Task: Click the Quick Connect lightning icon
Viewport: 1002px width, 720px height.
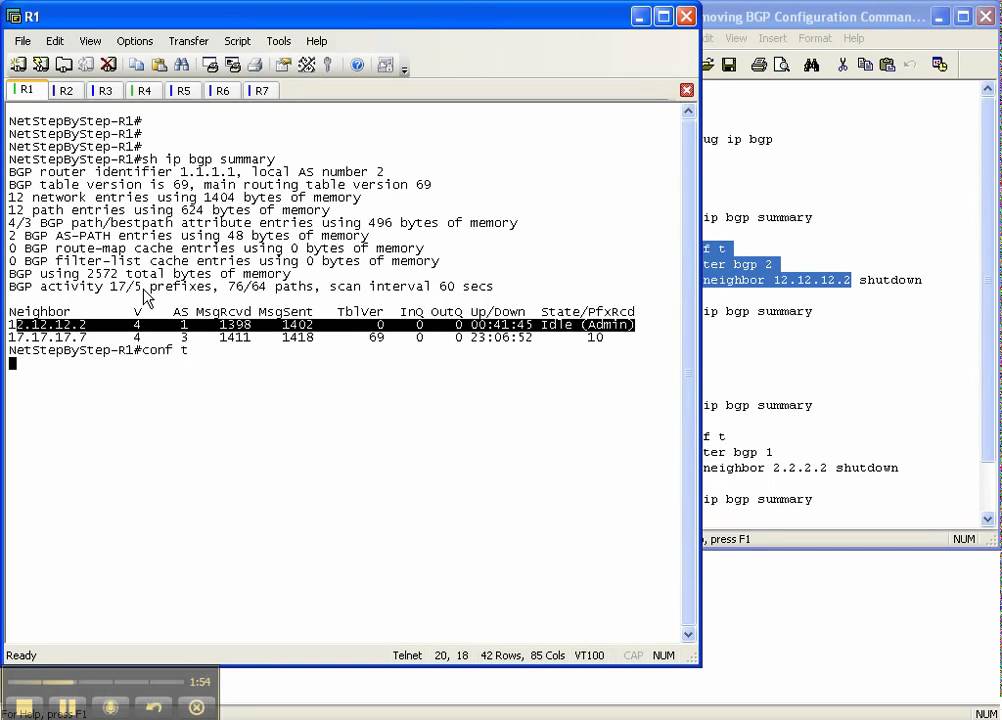Action: pyautogui.click(x=41, y=64)
